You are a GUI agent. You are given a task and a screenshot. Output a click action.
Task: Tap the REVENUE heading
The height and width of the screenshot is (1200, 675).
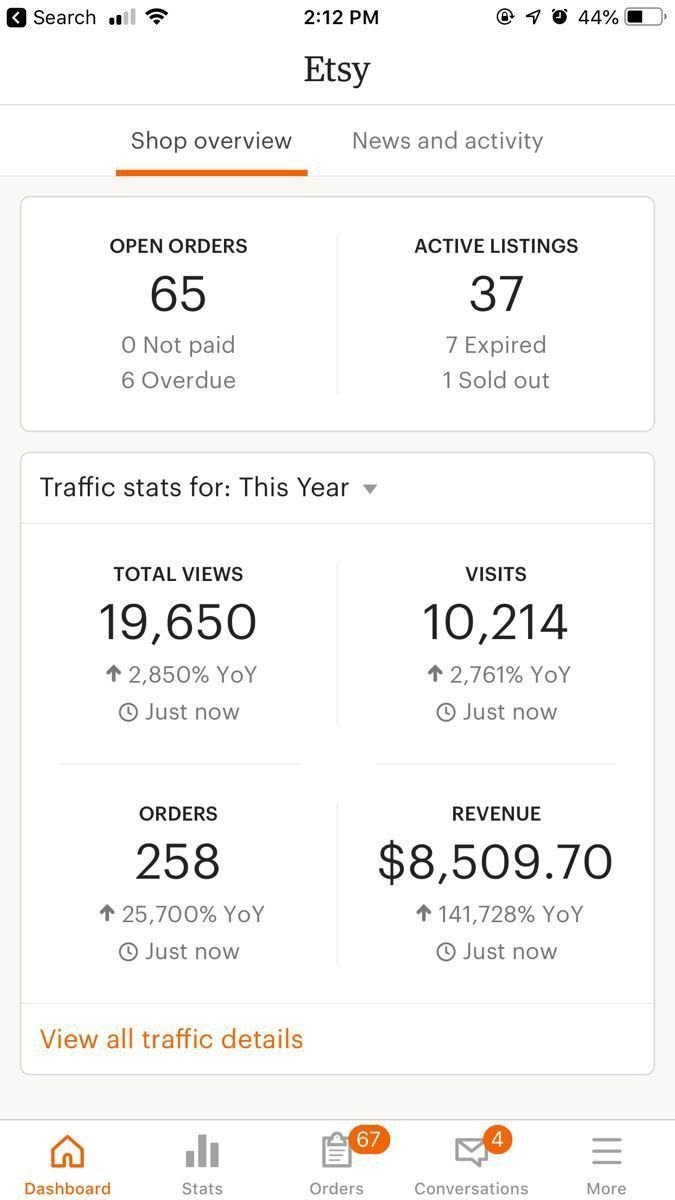[x=496, y=814]
